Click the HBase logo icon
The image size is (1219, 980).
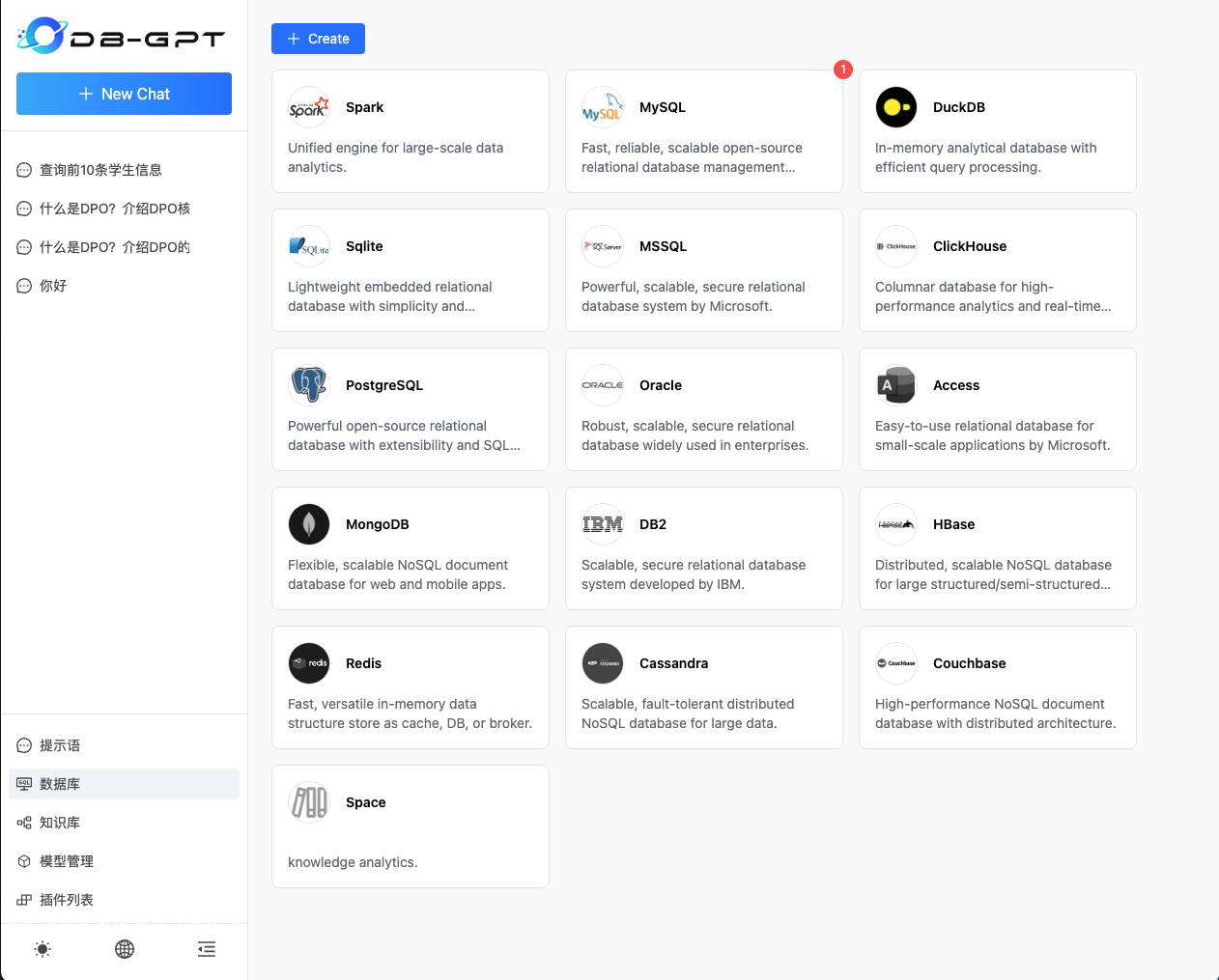[x=896, y=524]
